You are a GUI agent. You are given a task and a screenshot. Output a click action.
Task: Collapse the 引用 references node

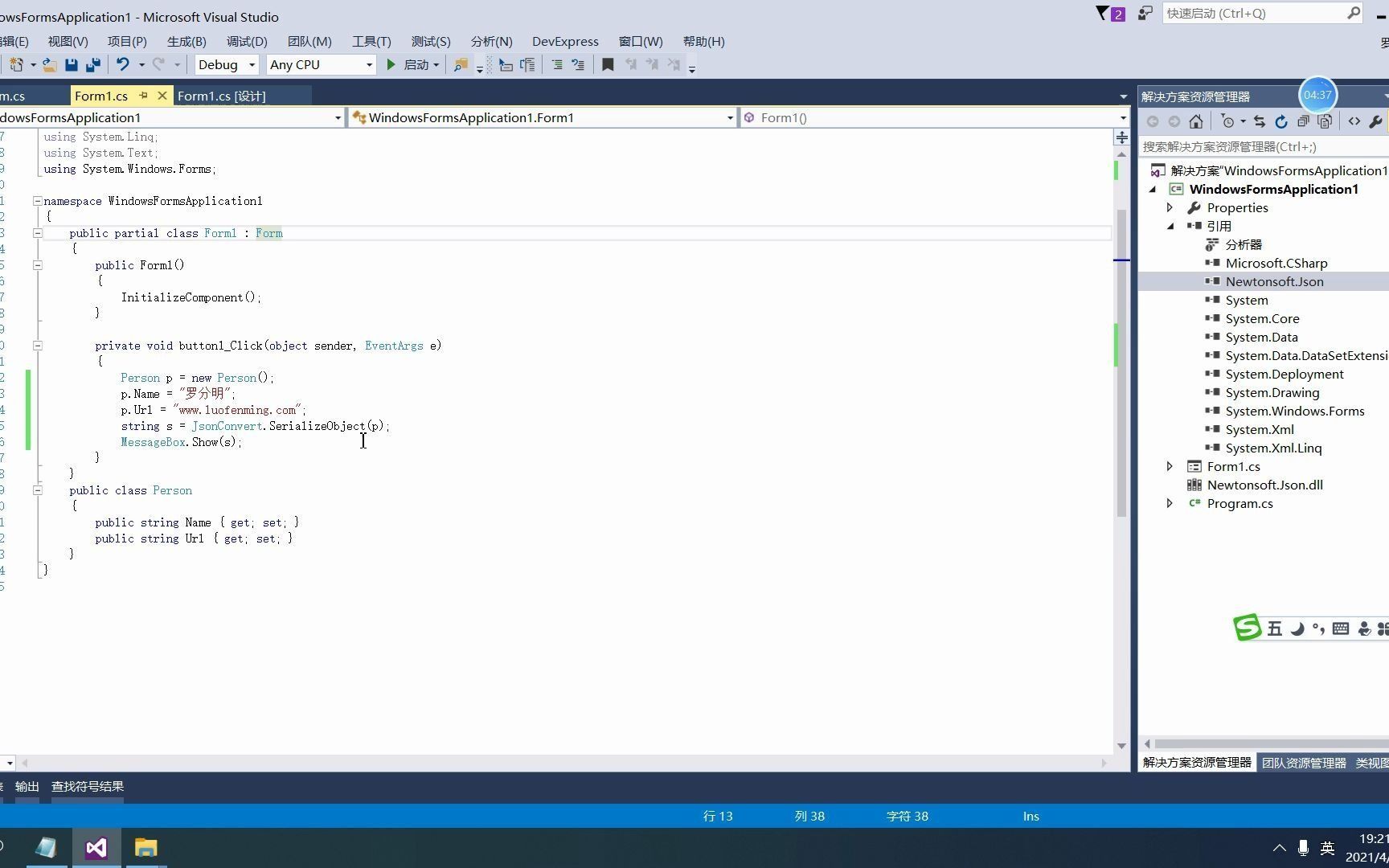[x=1170, y=226]
